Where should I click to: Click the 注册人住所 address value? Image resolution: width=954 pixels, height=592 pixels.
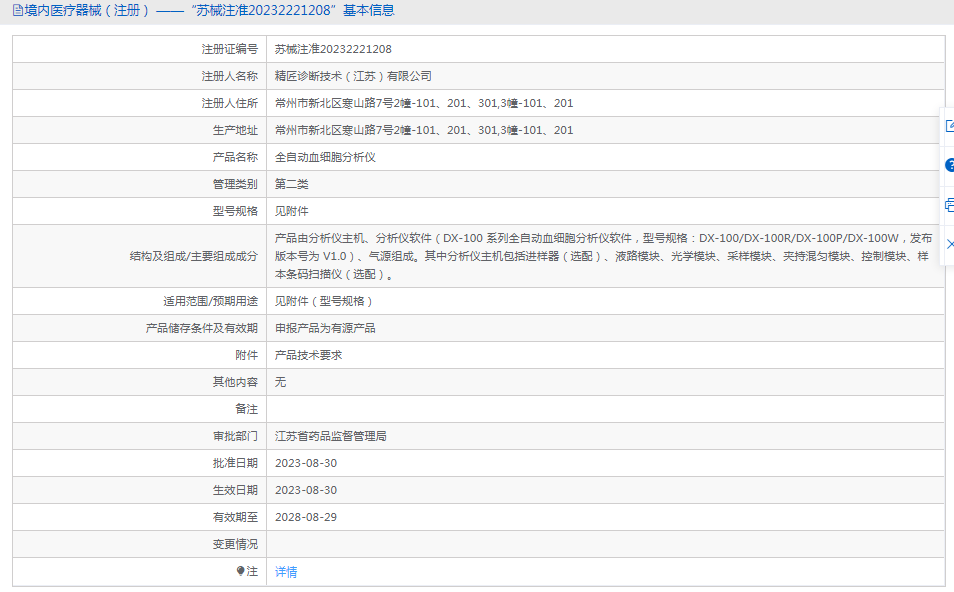point(423,103)
